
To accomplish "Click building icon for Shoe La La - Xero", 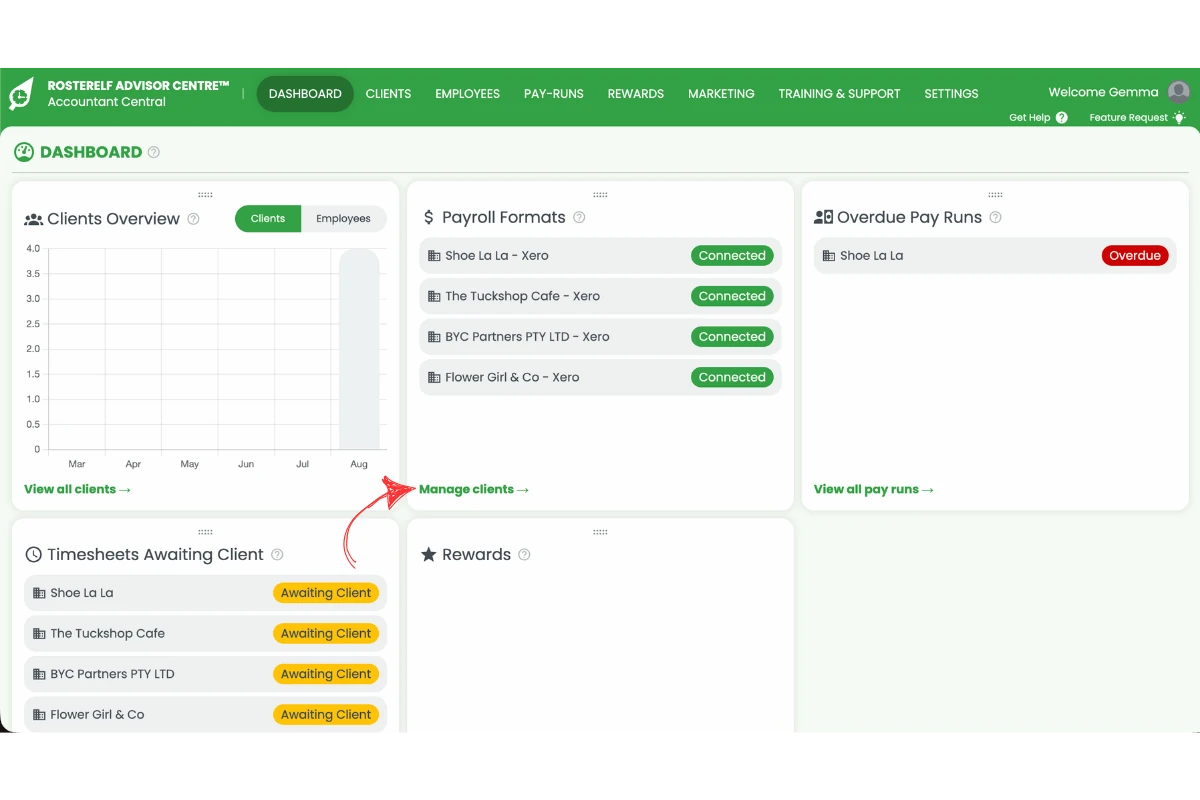I will pos(434,256).
